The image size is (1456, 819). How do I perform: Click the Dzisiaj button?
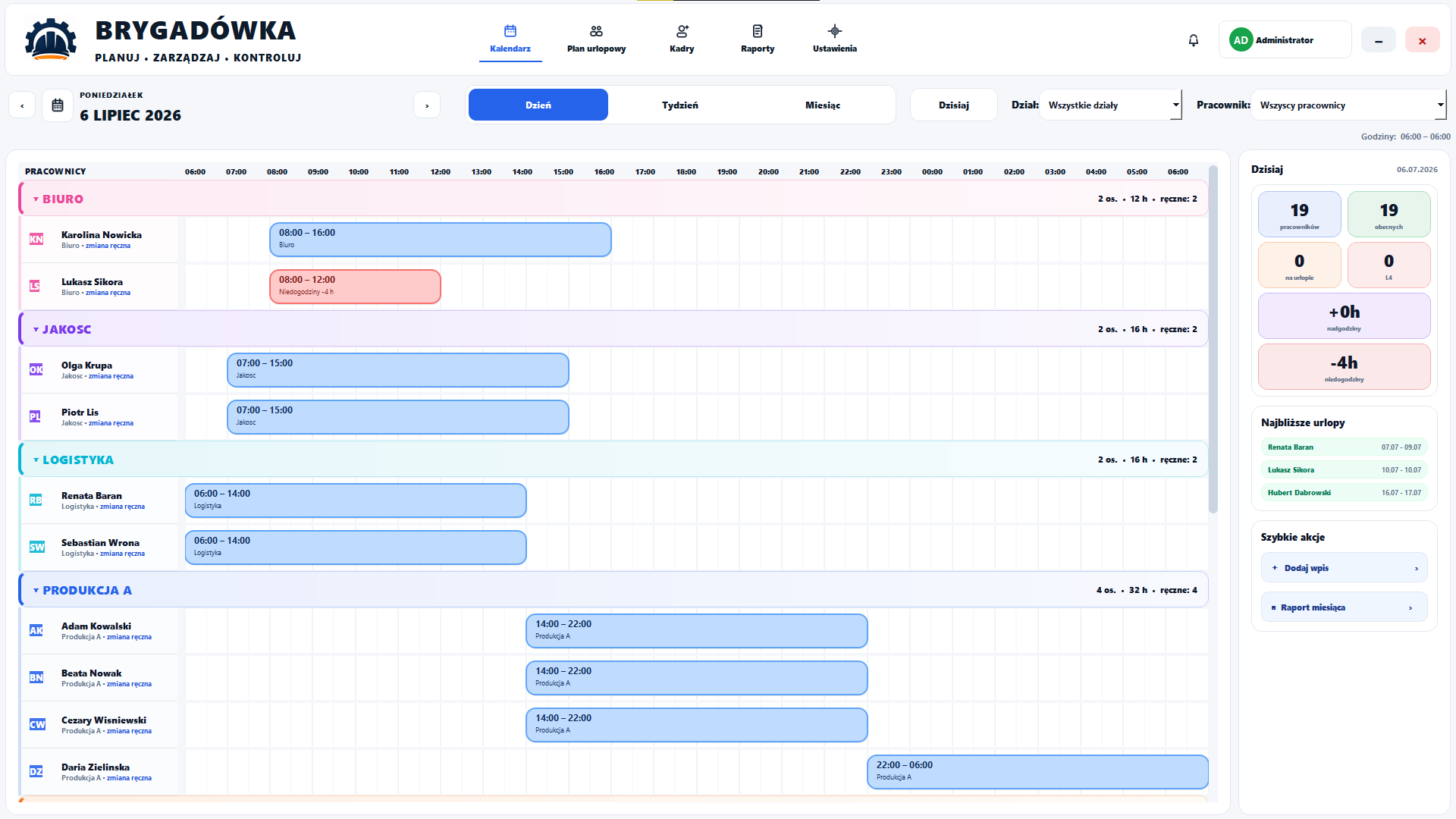954,105
